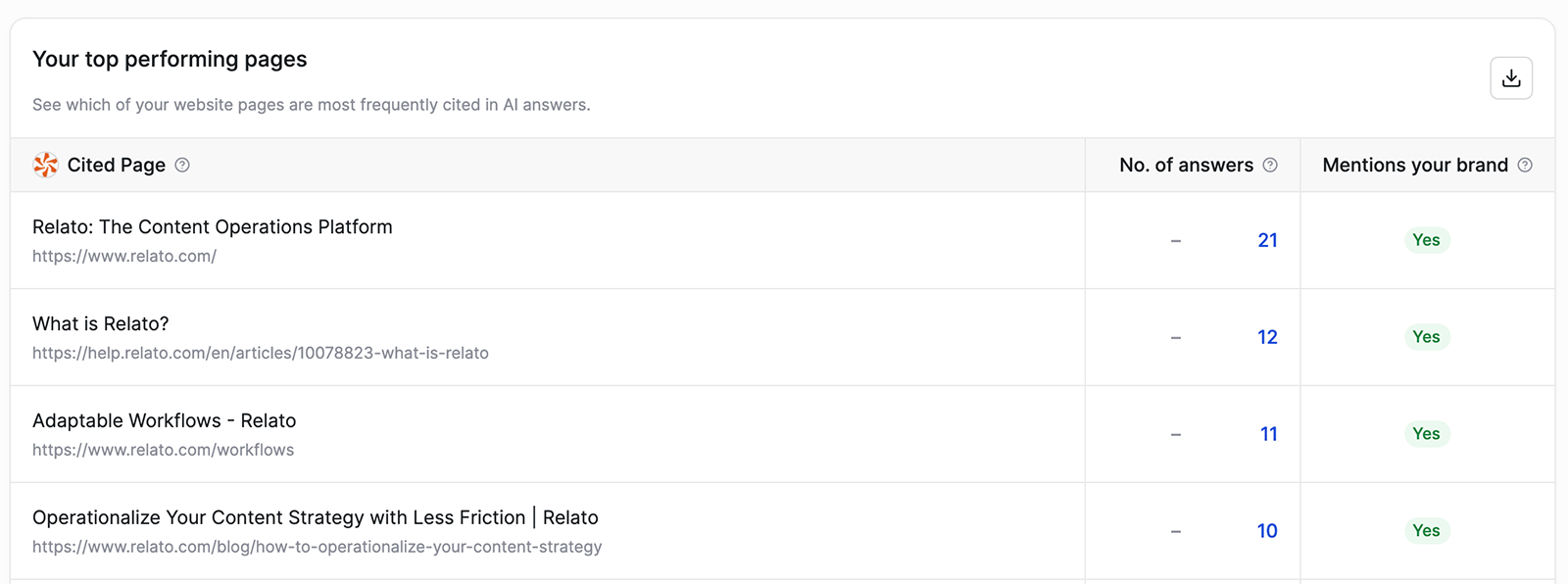
Task: Click the help icon beside No. of answers
Action: tap(1271, 166)
